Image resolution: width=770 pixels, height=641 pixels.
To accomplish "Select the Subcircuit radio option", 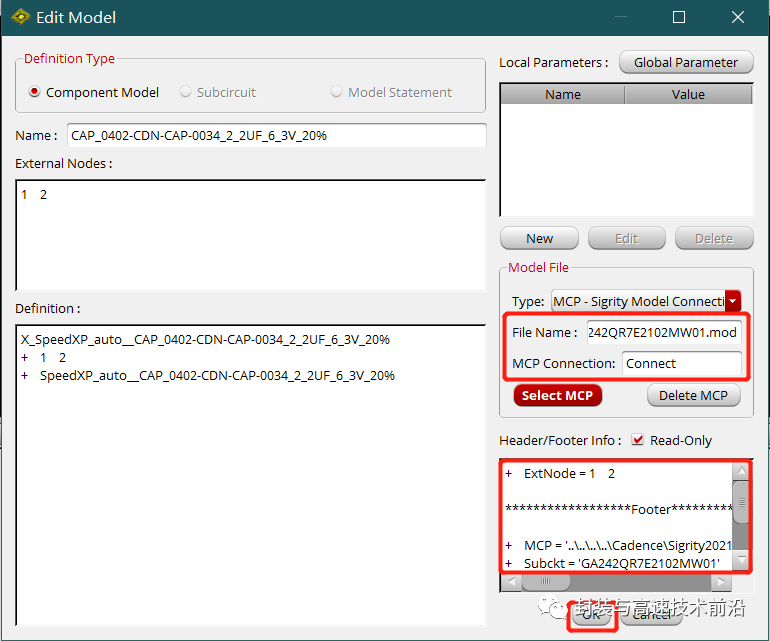I will (x=185, y=92).
